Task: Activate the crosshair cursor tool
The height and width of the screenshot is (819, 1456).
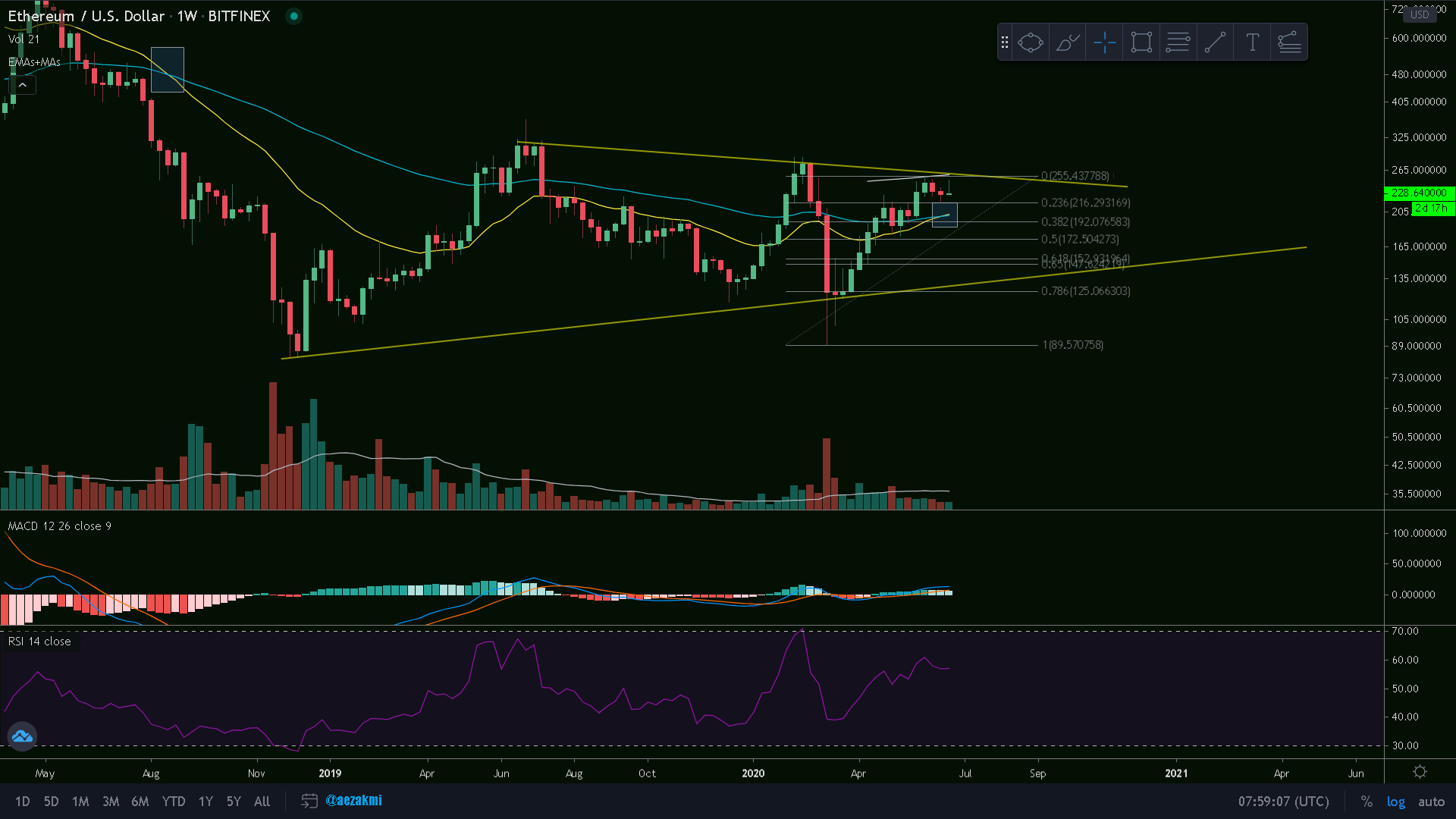Action: pyautogui.click(x=1104, y=42)
